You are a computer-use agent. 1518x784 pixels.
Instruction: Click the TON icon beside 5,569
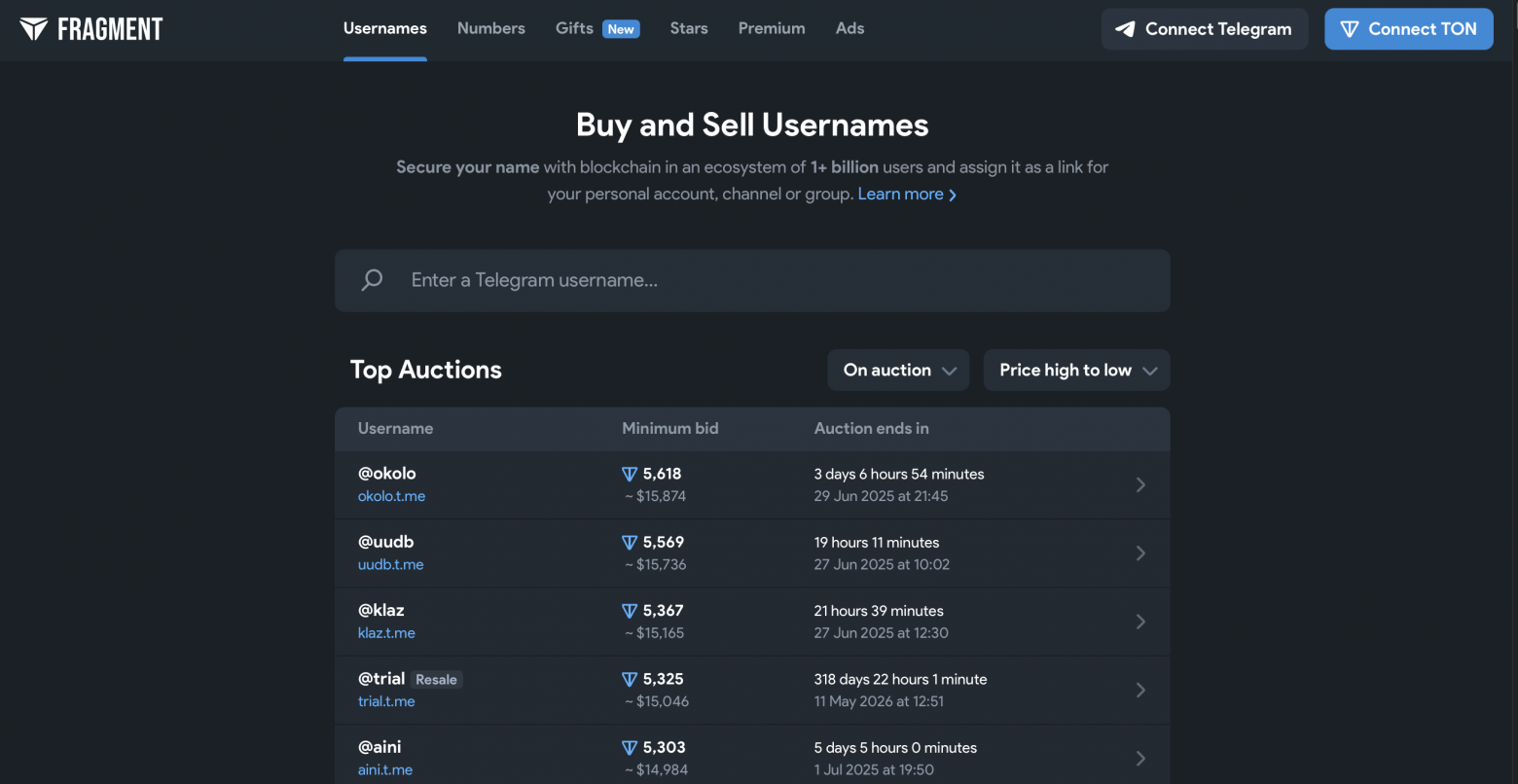pos(630,543)
